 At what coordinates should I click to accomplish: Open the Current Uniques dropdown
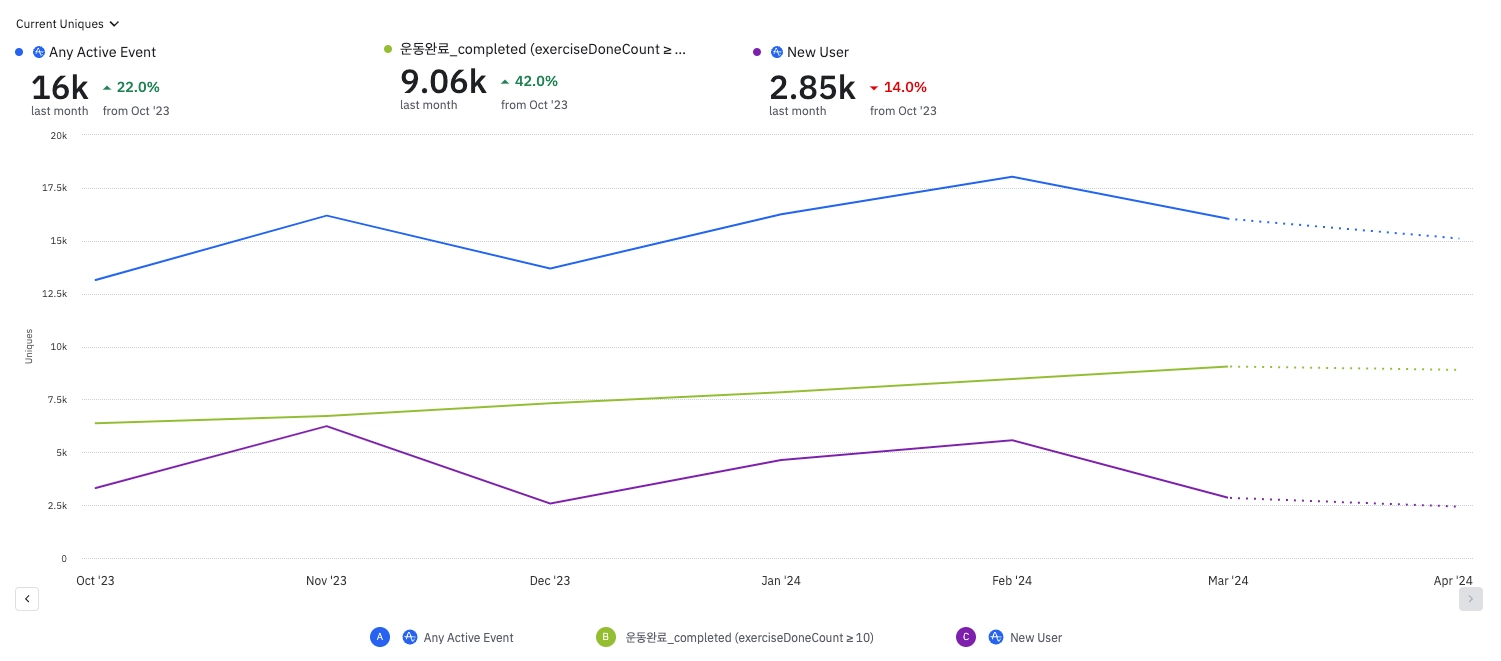click(x=68, y=23)
